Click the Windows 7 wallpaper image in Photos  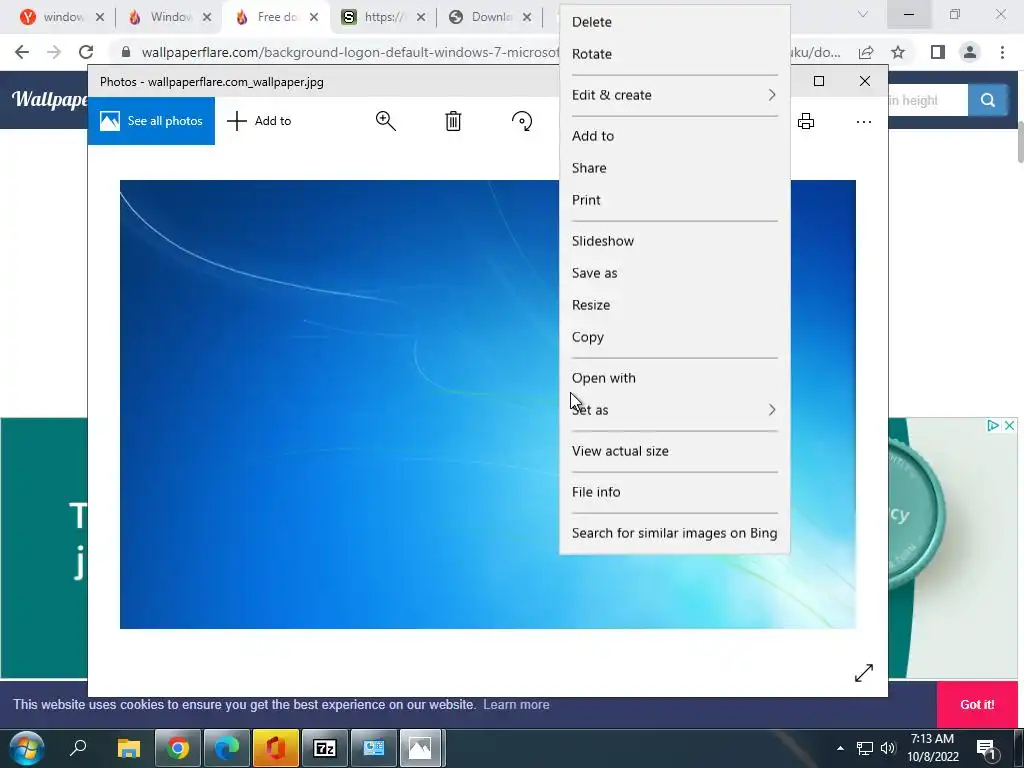(340, 404)
